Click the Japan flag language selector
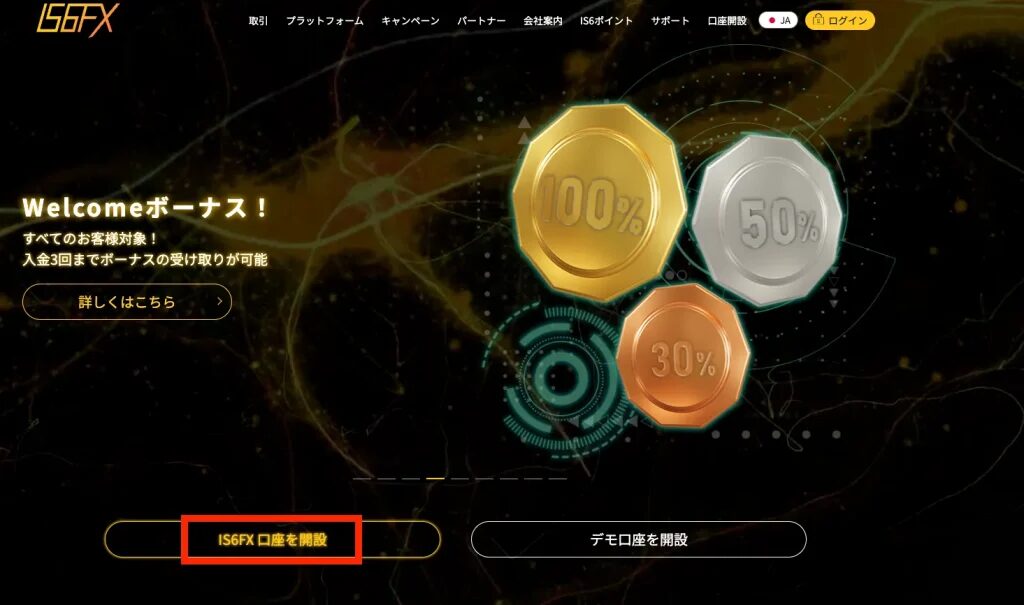 point(778,20)
